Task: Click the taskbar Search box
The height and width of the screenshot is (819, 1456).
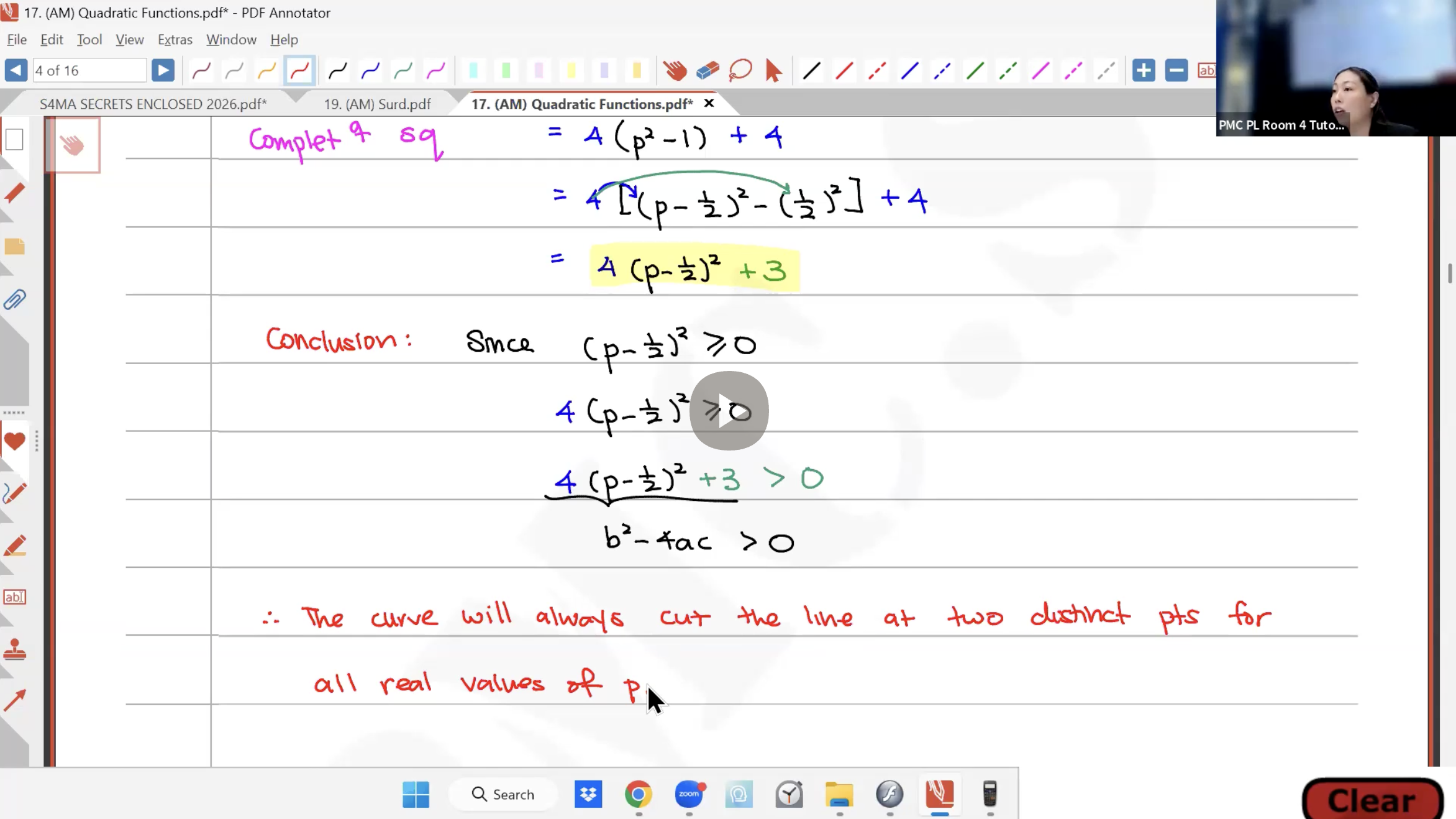Action: pos(503,794)
